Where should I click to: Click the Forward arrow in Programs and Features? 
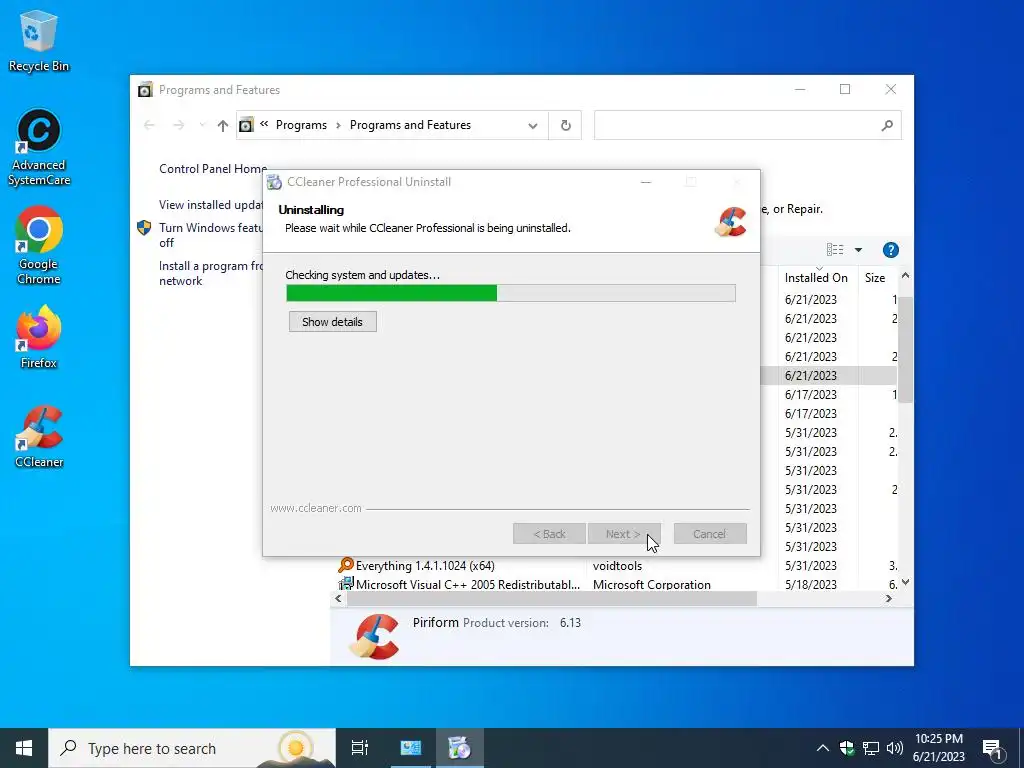178,125
